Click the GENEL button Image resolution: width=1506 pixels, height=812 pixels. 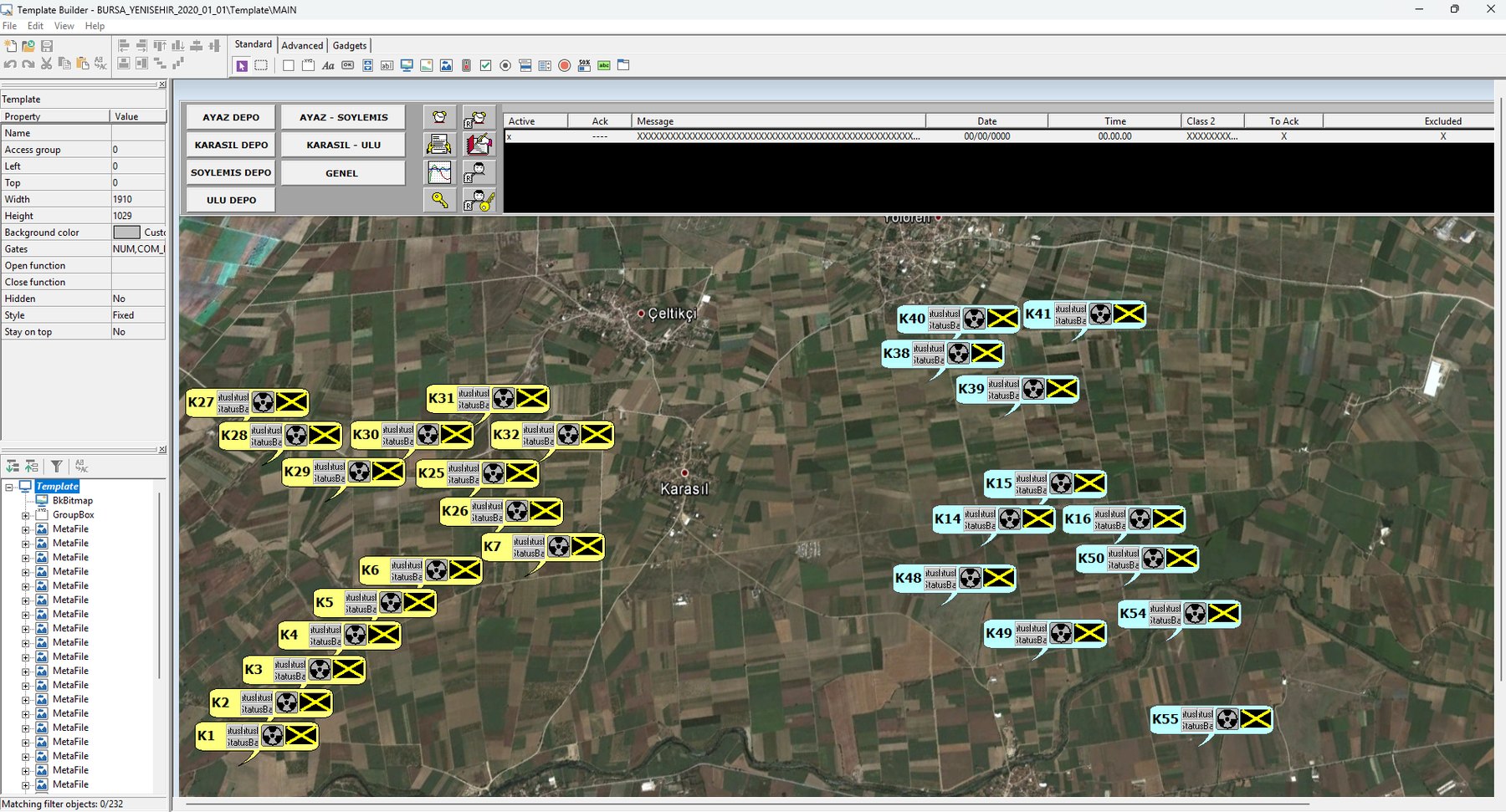click(343, 173)
